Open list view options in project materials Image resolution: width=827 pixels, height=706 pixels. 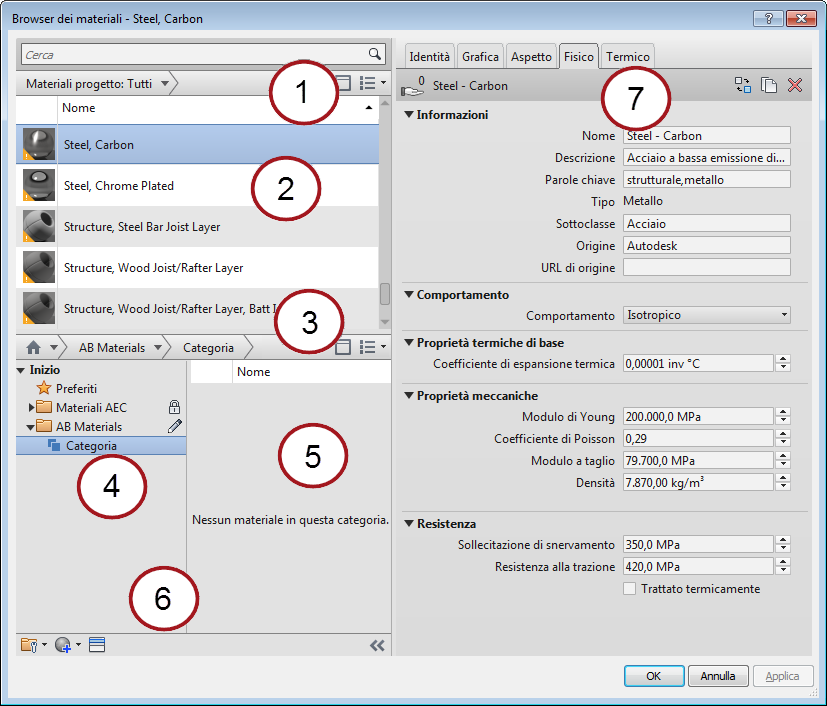point(373,83)
